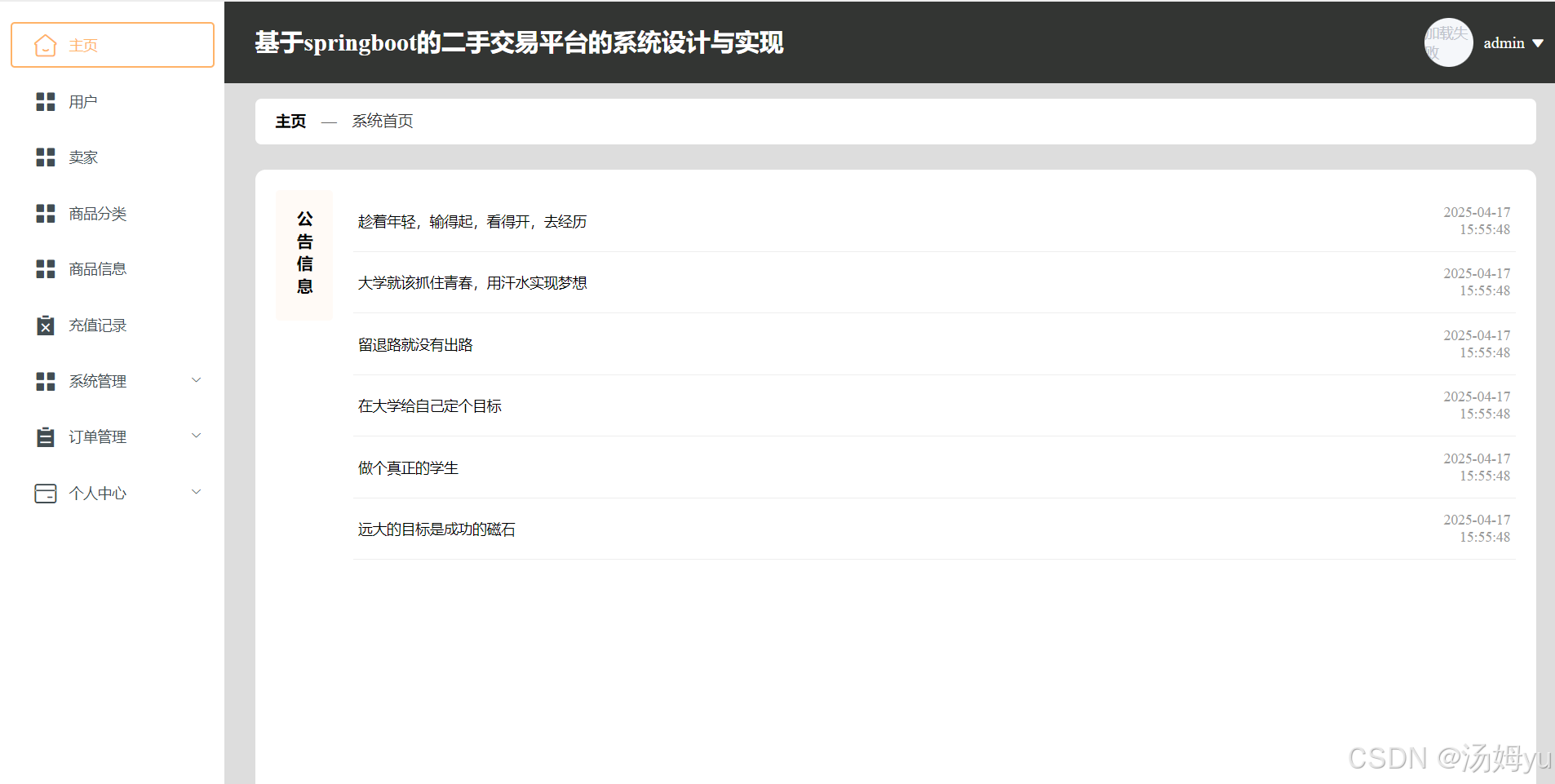Click the grid icon beside 用户

tap(46, 102)
